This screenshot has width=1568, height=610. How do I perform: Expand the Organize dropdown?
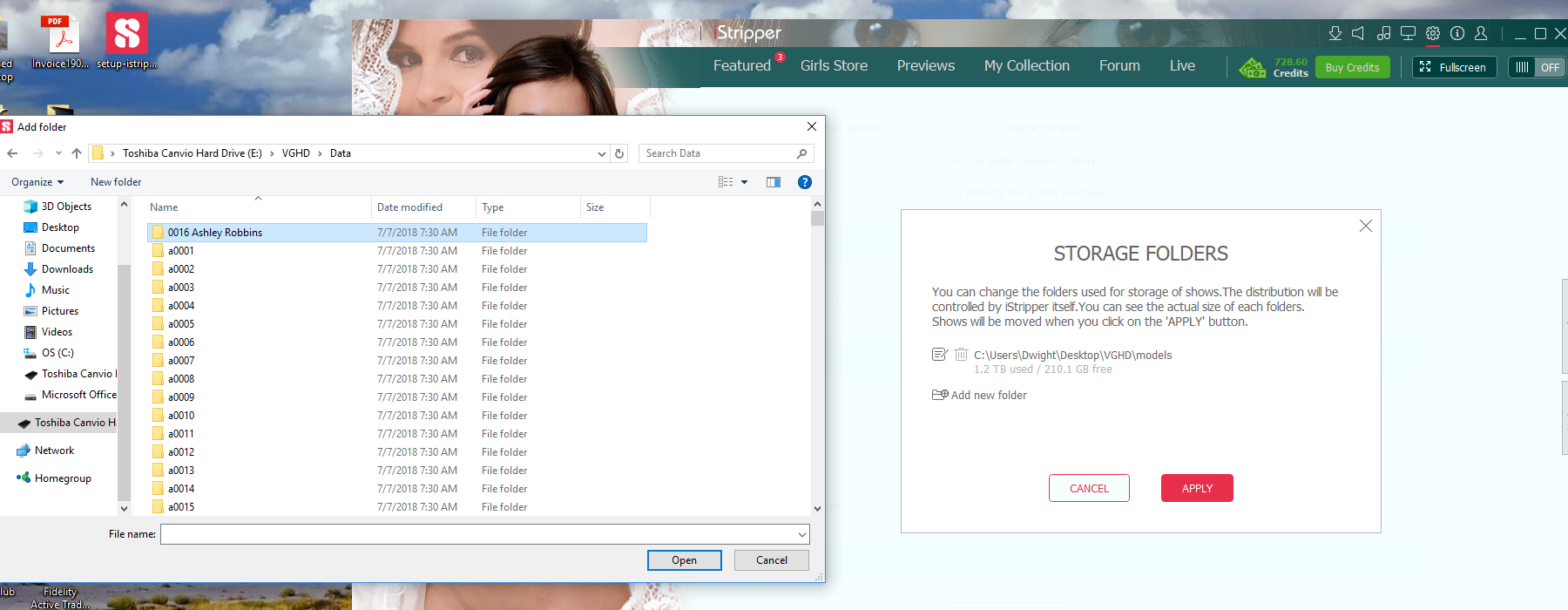click(37, 182)
